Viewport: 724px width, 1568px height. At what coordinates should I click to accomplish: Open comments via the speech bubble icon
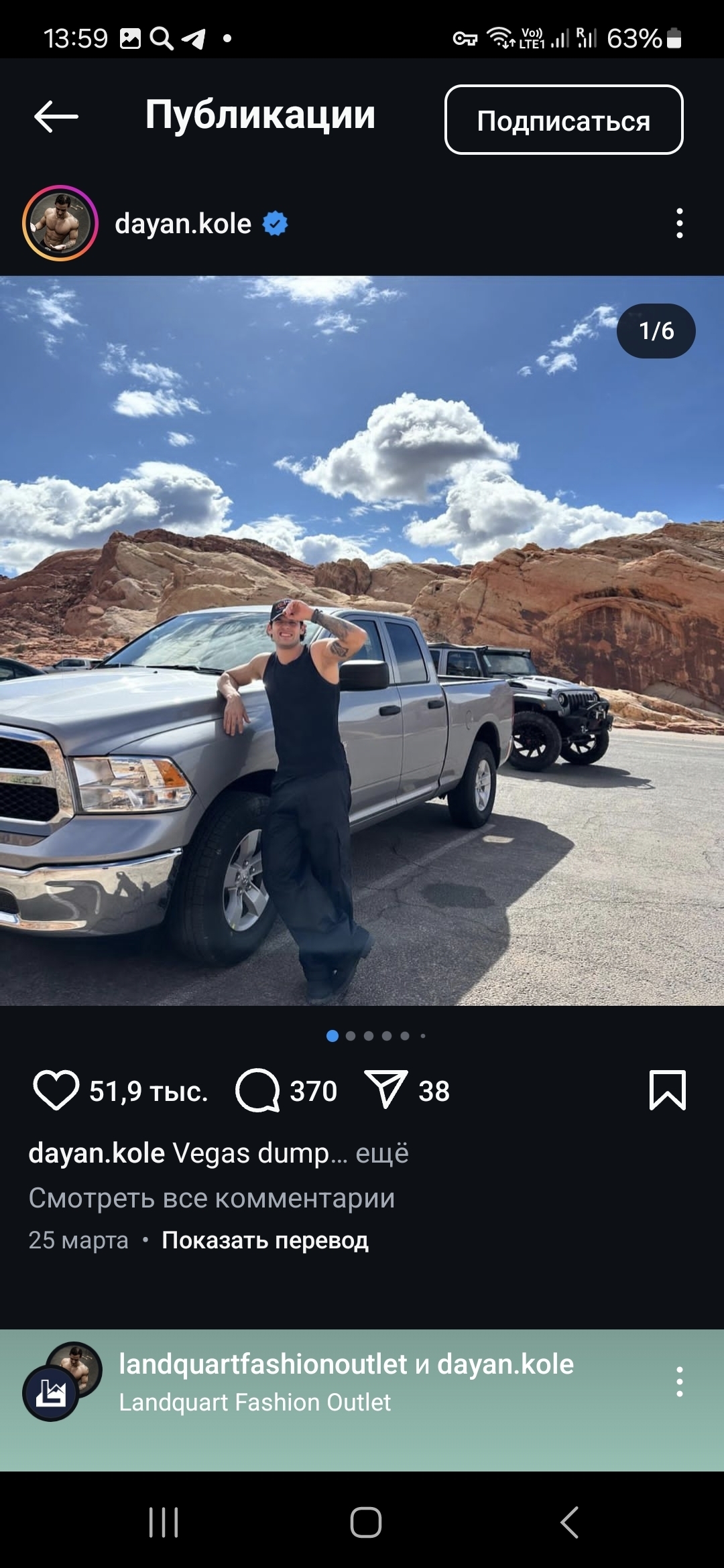[x=257, y=1091]
